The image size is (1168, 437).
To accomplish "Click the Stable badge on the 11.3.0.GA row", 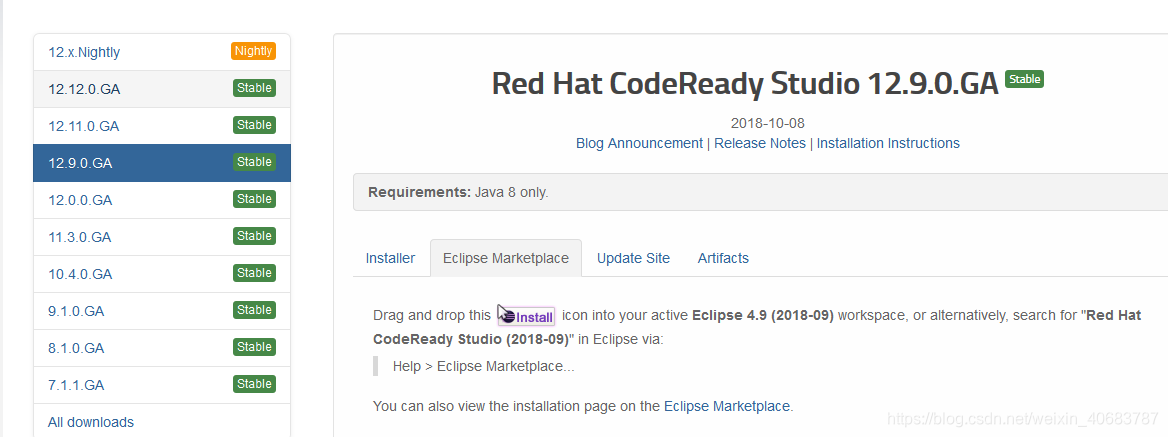I will pos(254,236).
